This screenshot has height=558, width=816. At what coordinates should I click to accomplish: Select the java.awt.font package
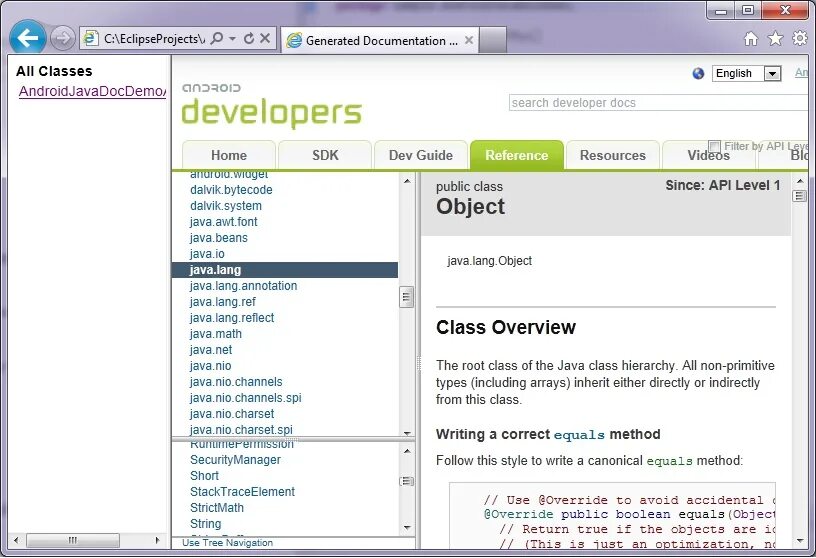223,222
